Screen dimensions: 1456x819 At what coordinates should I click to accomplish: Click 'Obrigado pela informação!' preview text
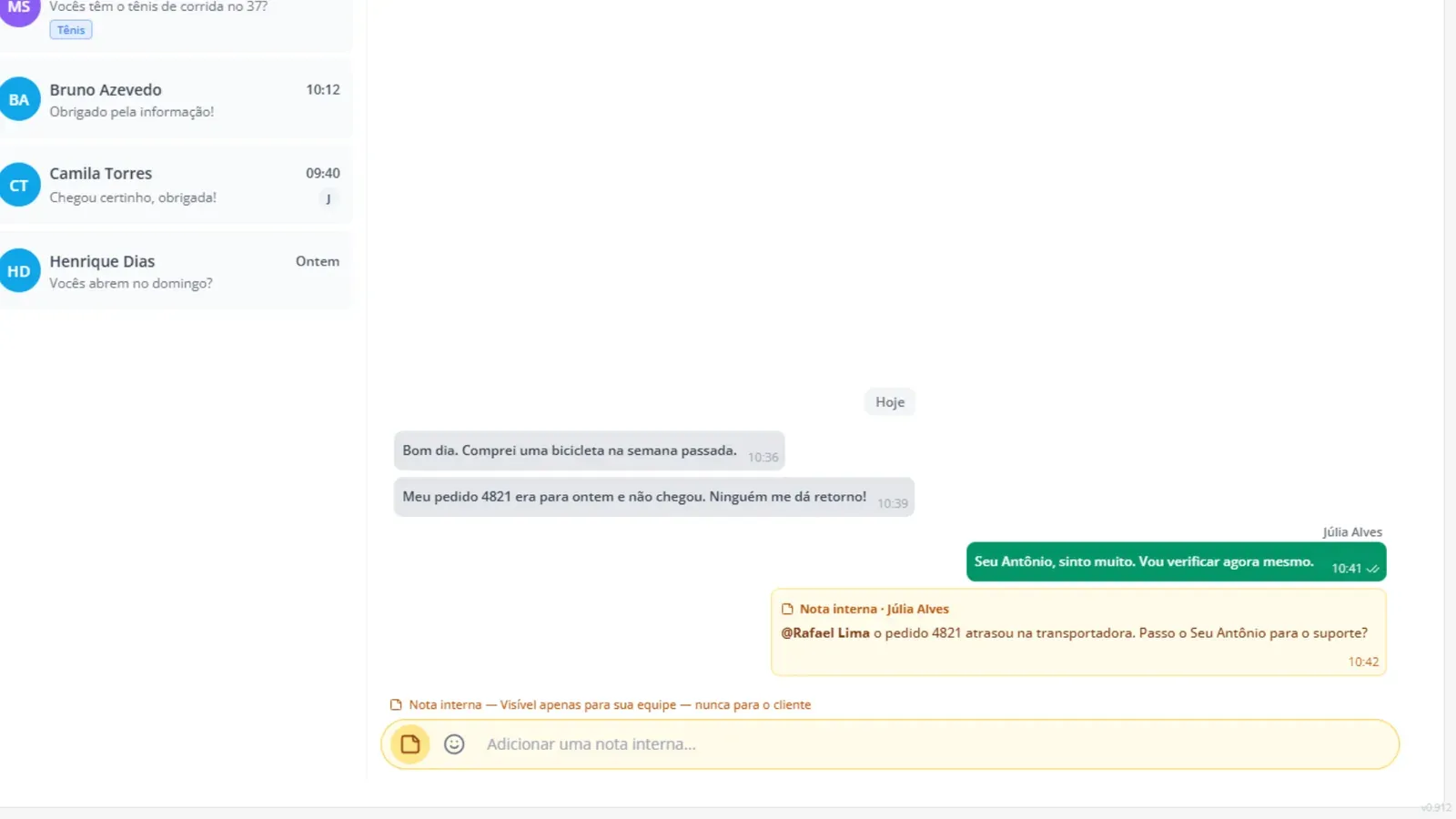coord(132,112)
